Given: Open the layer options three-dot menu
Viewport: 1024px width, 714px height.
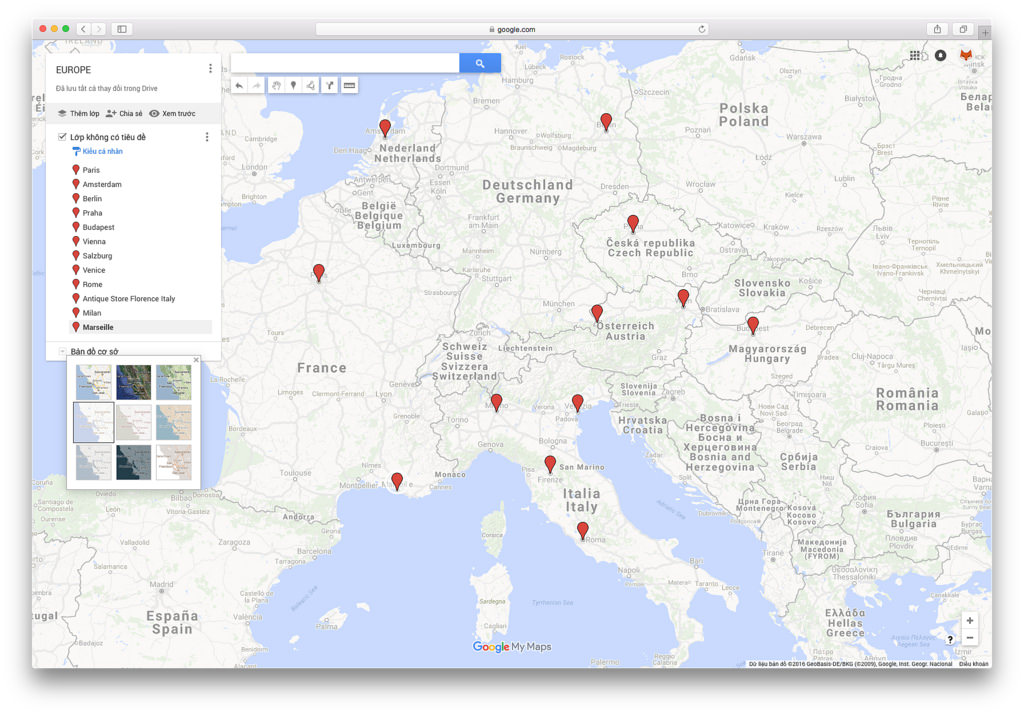Looking at the screenshot, I should 207,137.
